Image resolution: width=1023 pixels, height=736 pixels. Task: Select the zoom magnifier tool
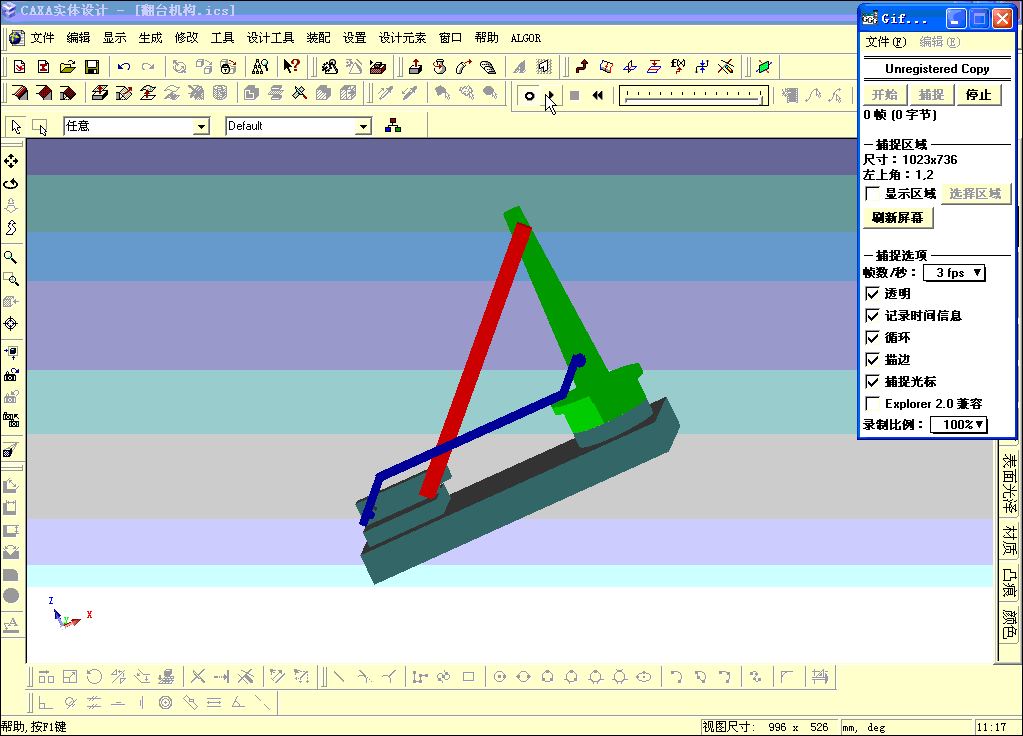(x=11, y=257)
